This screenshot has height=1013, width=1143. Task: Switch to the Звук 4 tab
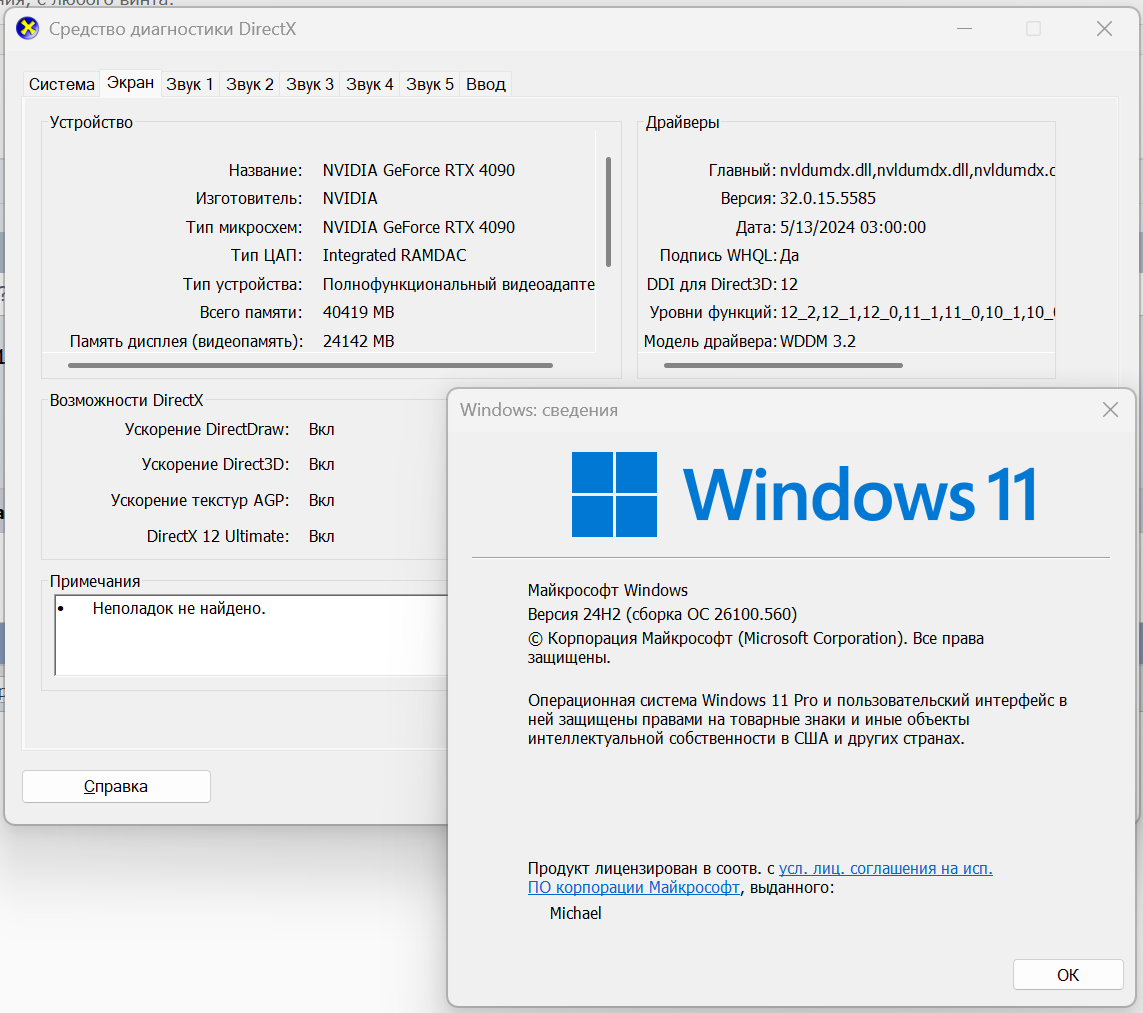tap(370, 85)
